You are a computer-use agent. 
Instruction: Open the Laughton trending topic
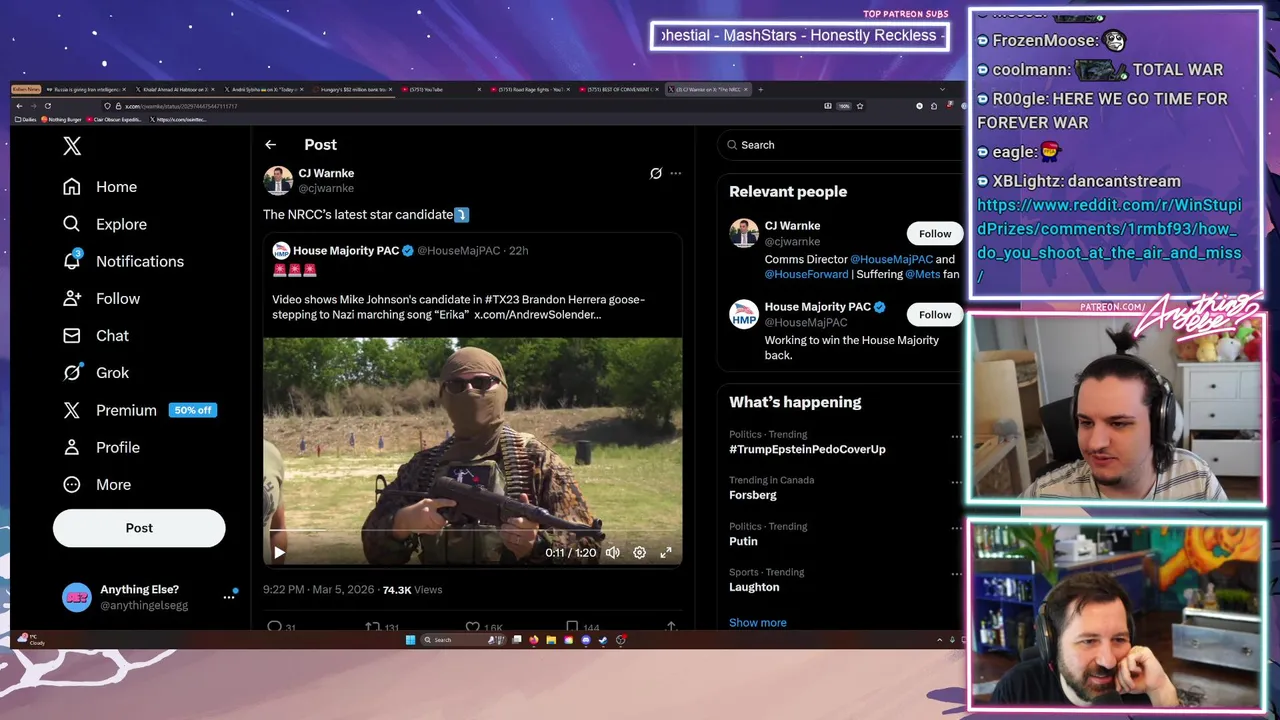click(754, 587)
